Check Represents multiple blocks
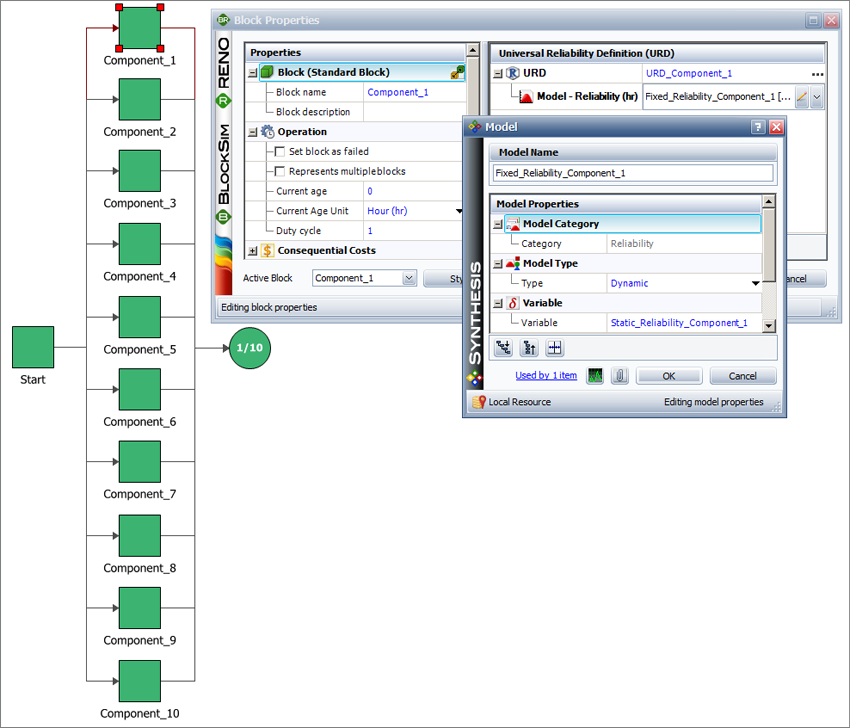 [x=279, y=170]
